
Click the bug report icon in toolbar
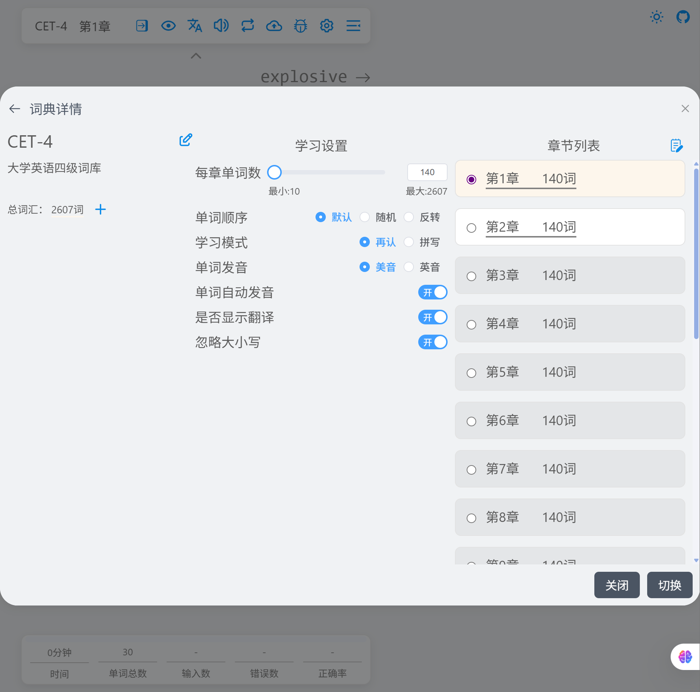[300, 26]
